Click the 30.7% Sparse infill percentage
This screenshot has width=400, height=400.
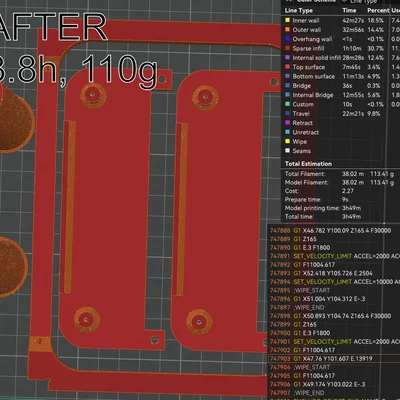pos(375,48)
